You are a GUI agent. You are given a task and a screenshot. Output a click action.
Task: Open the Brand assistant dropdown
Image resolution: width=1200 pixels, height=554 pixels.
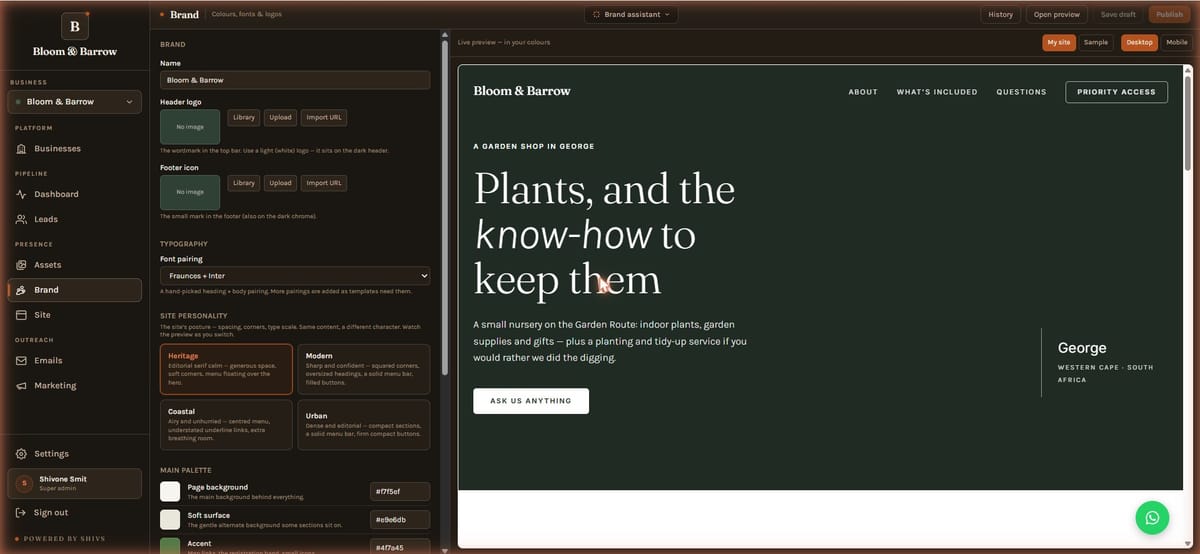coord(631,15)
